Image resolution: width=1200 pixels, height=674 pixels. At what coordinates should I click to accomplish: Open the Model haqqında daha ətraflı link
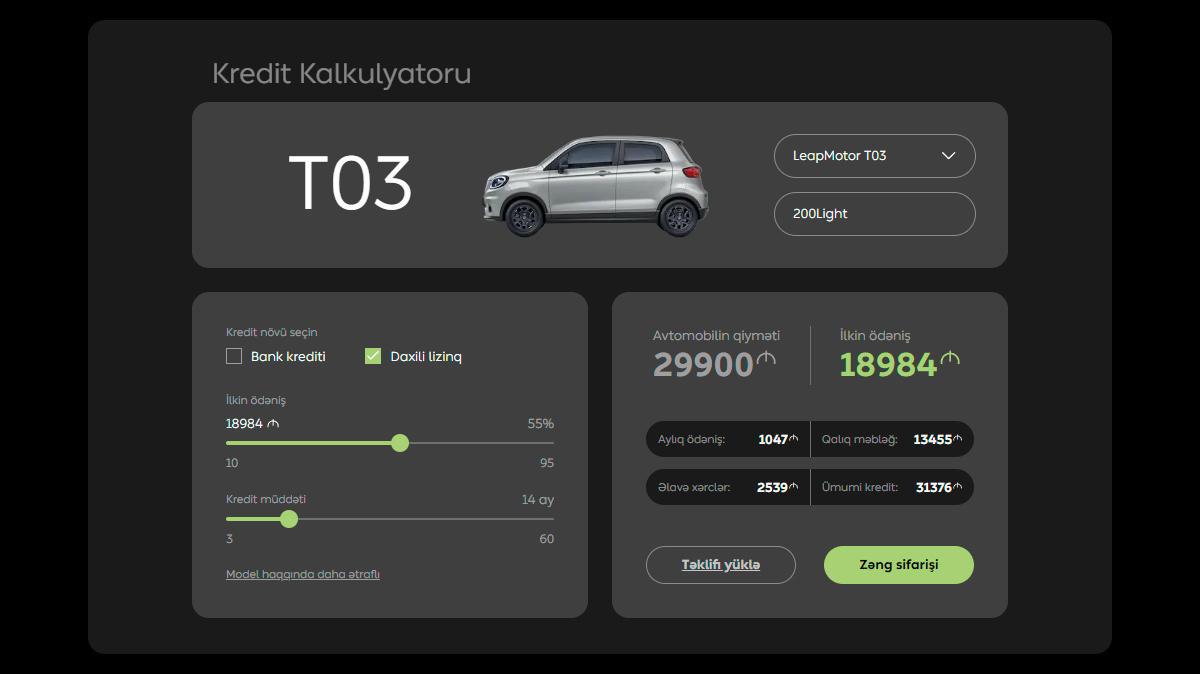point(303,574)
